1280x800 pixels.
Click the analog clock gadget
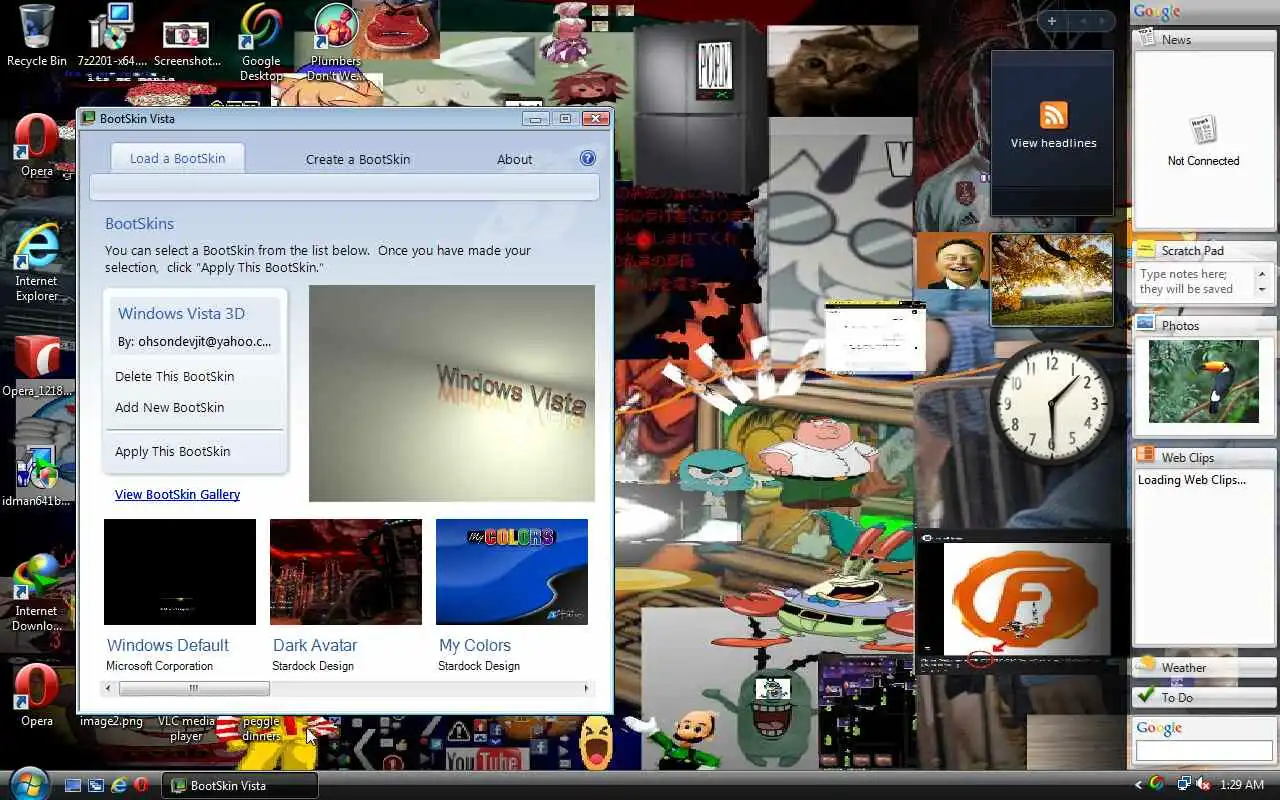coord(1050,404)
